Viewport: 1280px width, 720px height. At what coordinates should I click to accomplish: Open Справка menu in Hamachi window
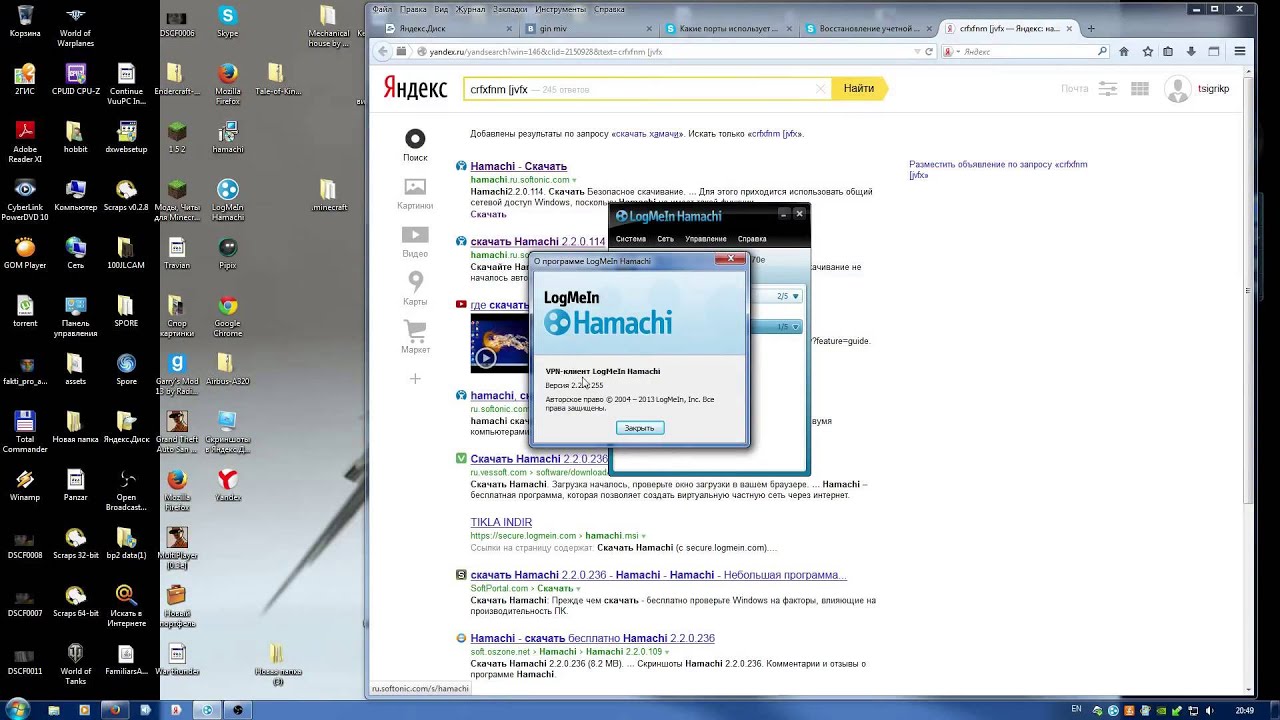click(752, 239)
